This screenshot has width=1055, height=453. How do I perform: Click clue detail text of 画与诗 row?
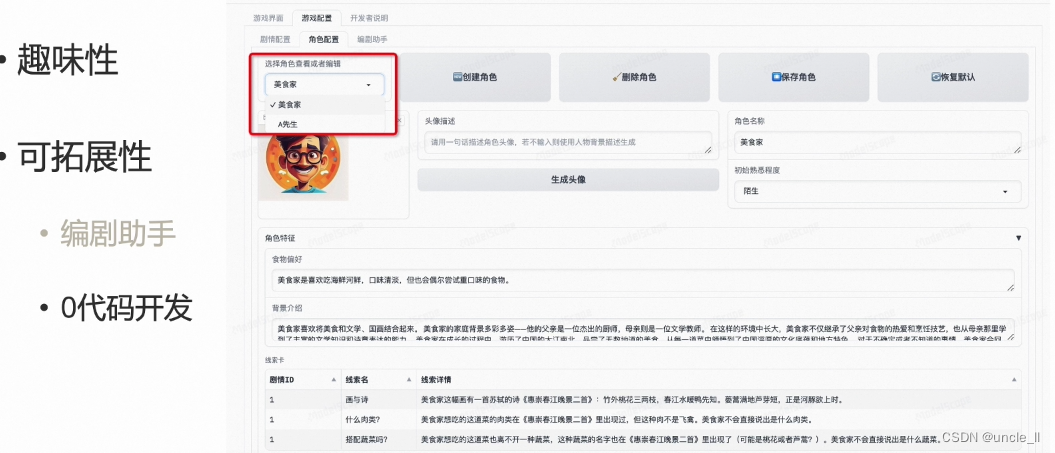(x=632, y=399)
